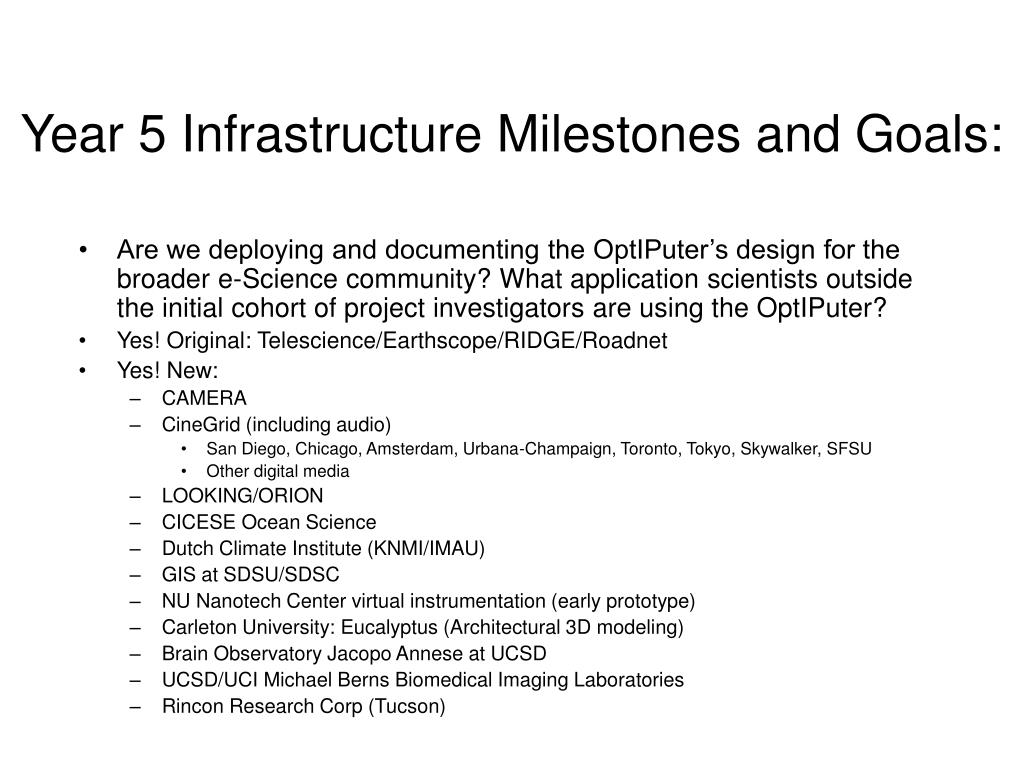Click 'CineGrid (including audio)' item

click(x=276, y=425)
